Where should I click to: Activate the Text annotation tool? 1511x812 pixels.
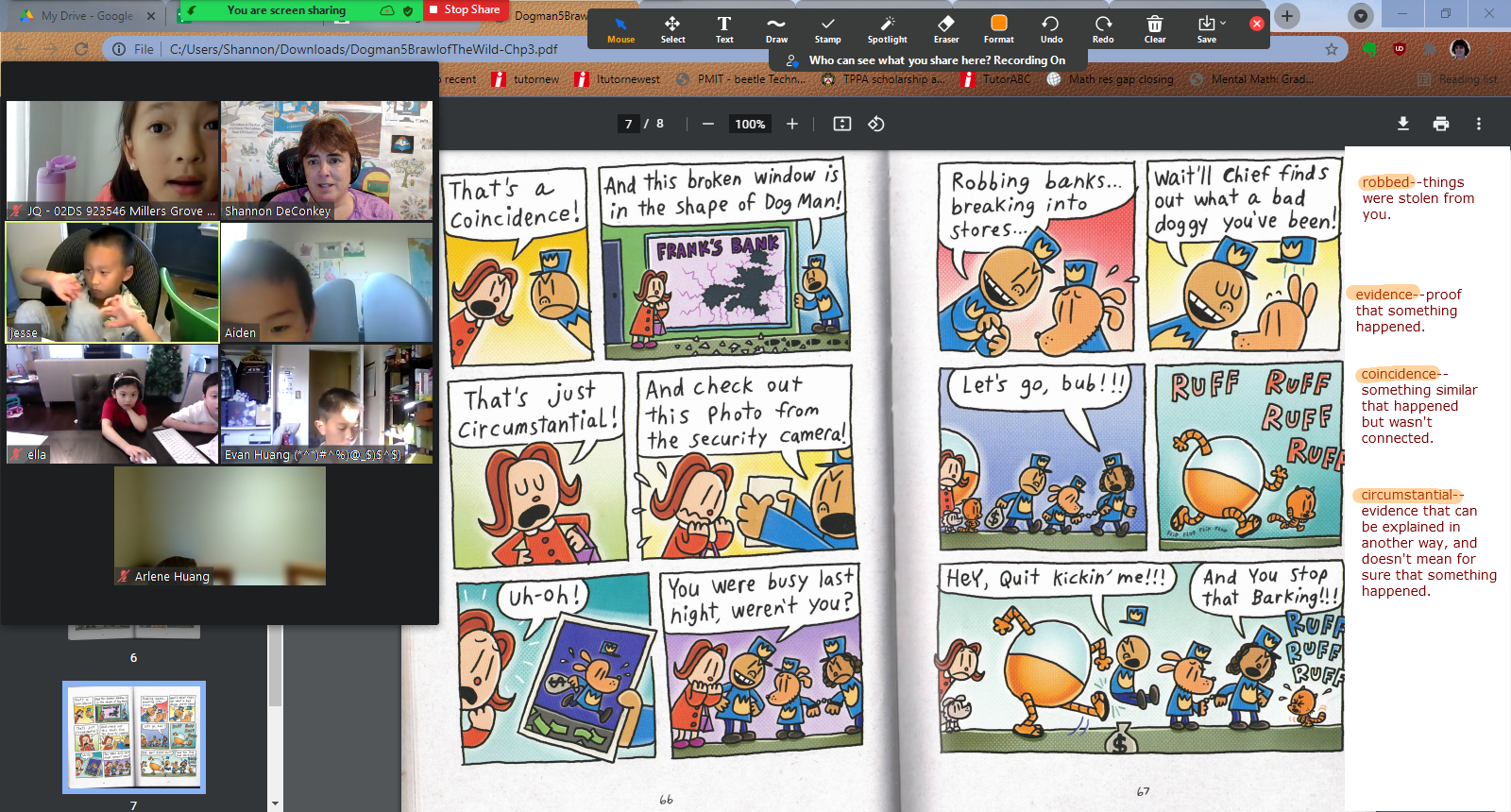[724, 29]
